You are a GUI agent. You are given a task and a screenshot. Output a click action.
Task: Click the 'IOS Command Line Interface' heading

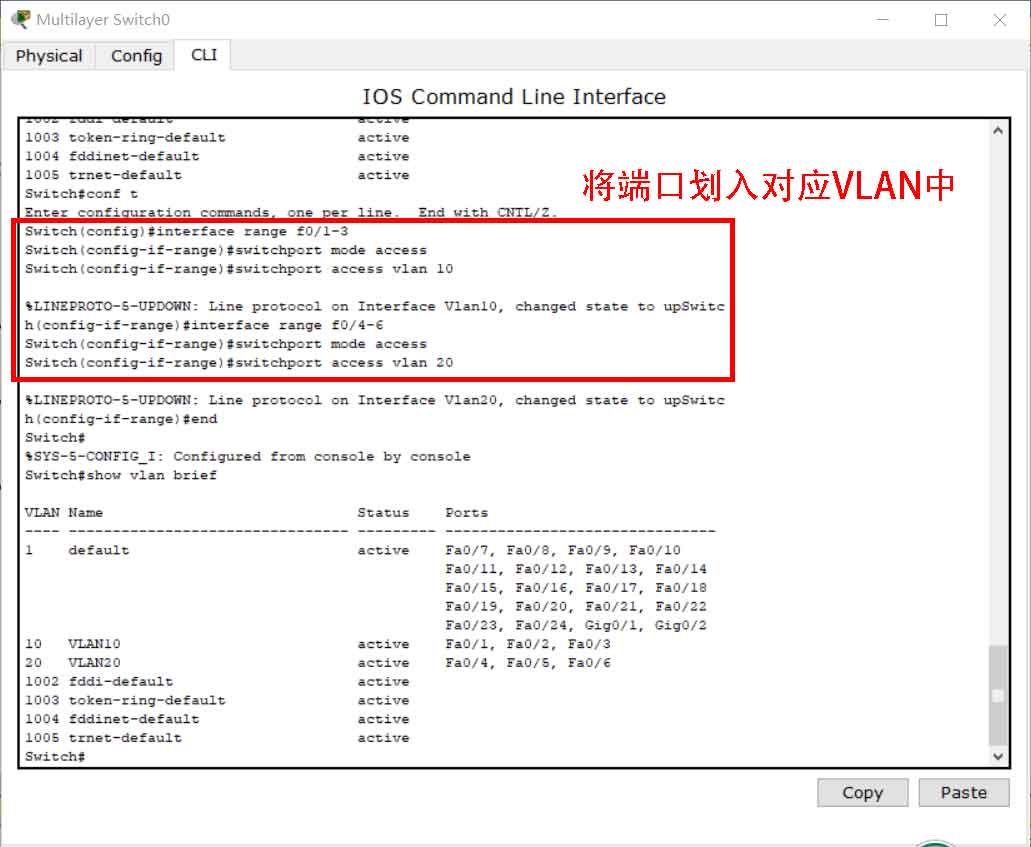tap(514, 97)
